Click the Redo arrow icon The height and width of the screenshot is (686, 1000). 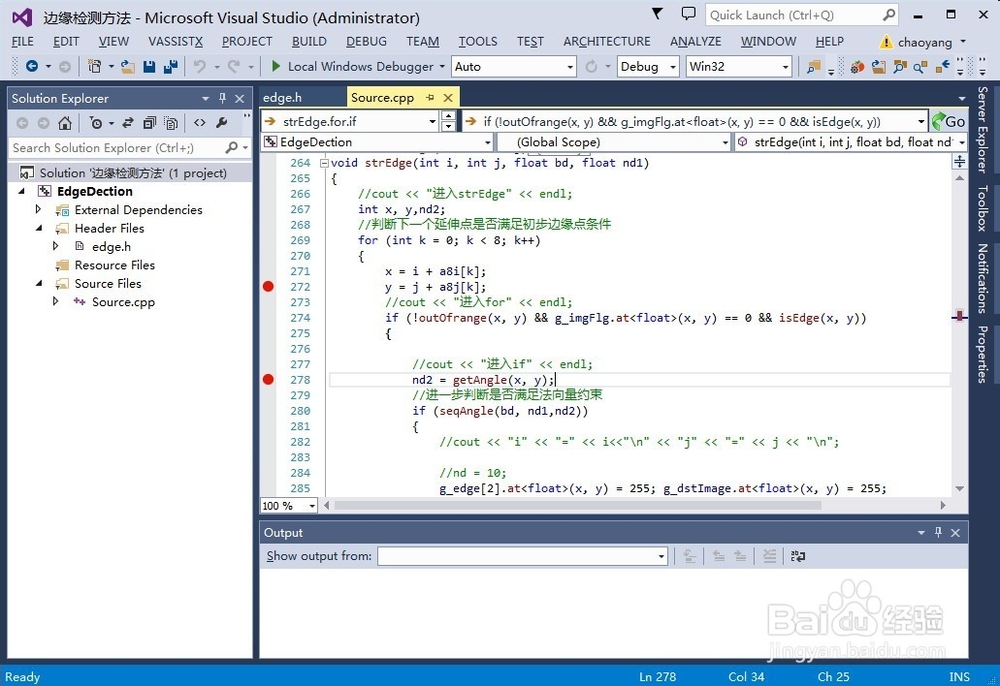234,66
